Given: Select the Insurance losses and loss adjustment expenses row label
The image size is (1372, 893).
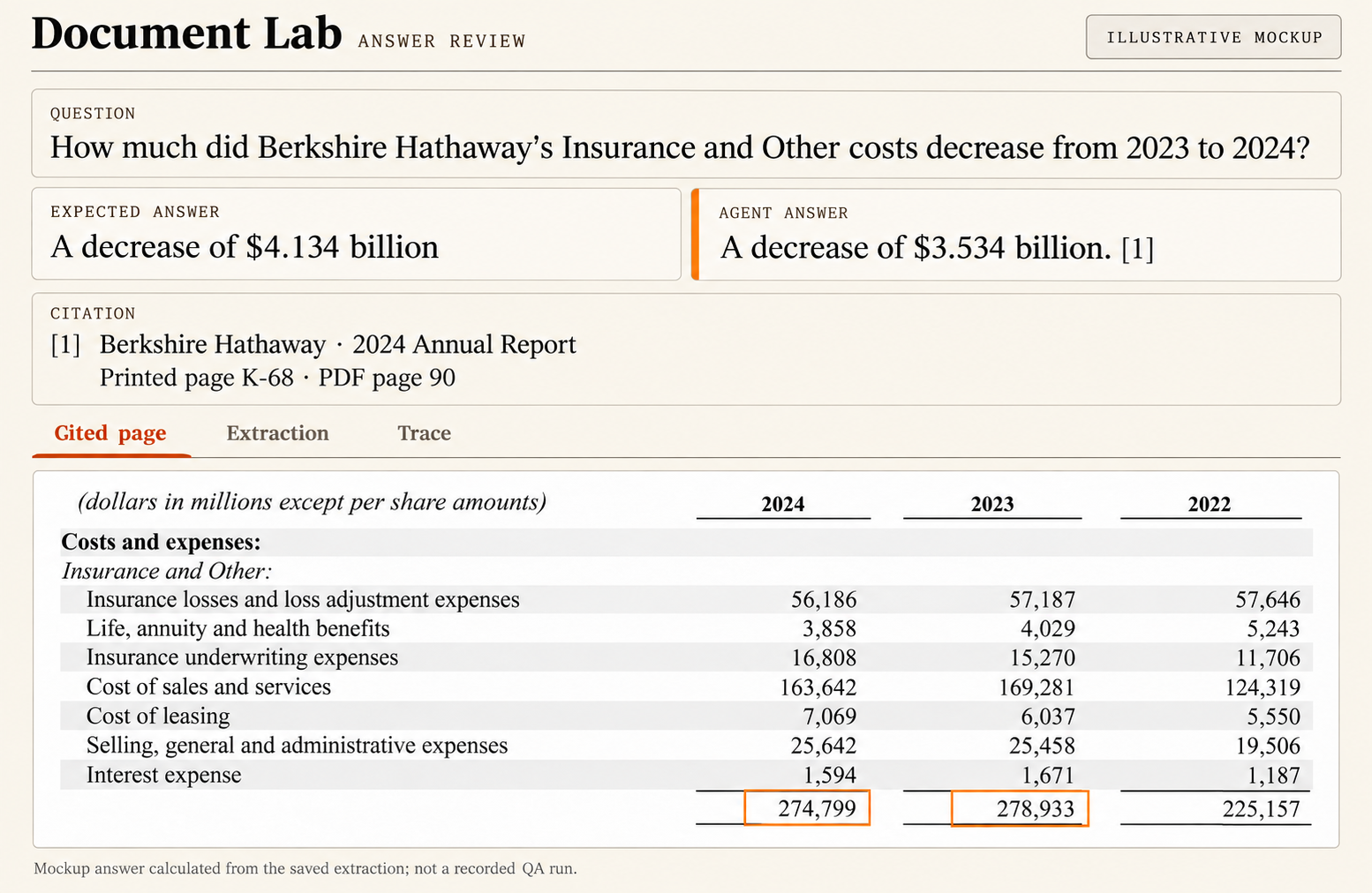Looking at the screenshot, I should click(303, 600).
